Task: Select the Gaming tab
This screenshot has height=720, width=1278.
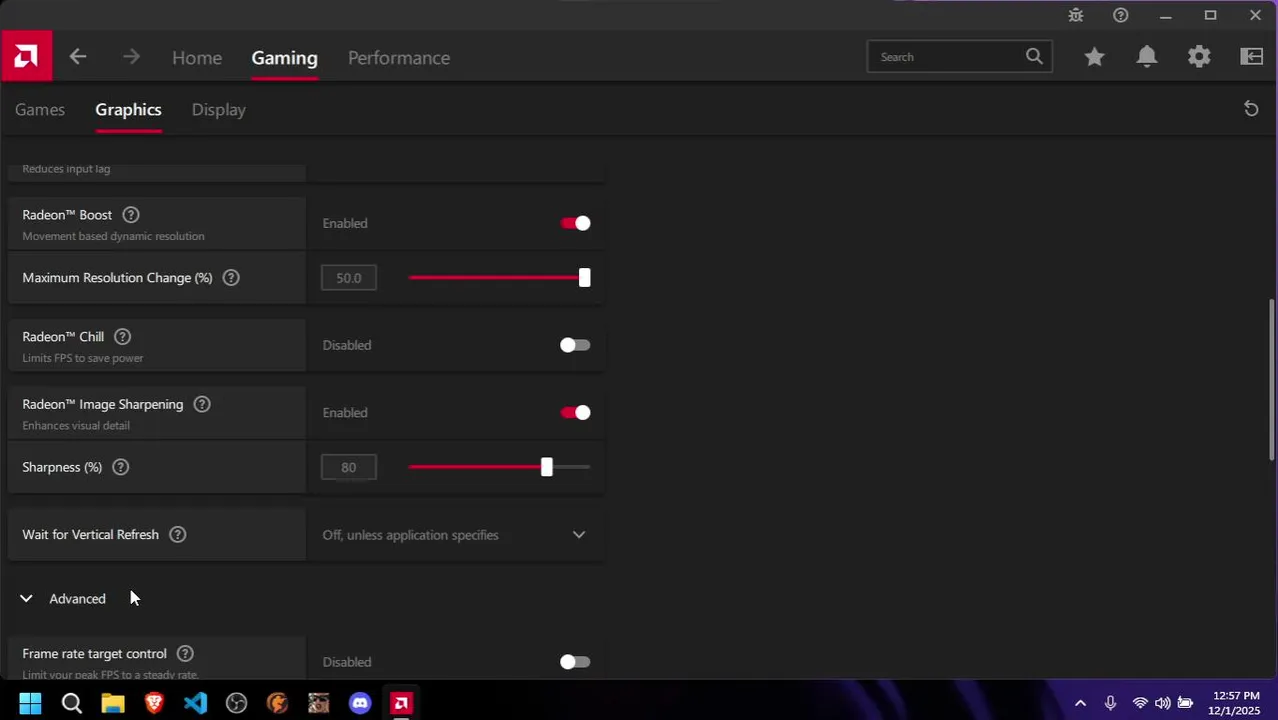Action: point(284,58)
